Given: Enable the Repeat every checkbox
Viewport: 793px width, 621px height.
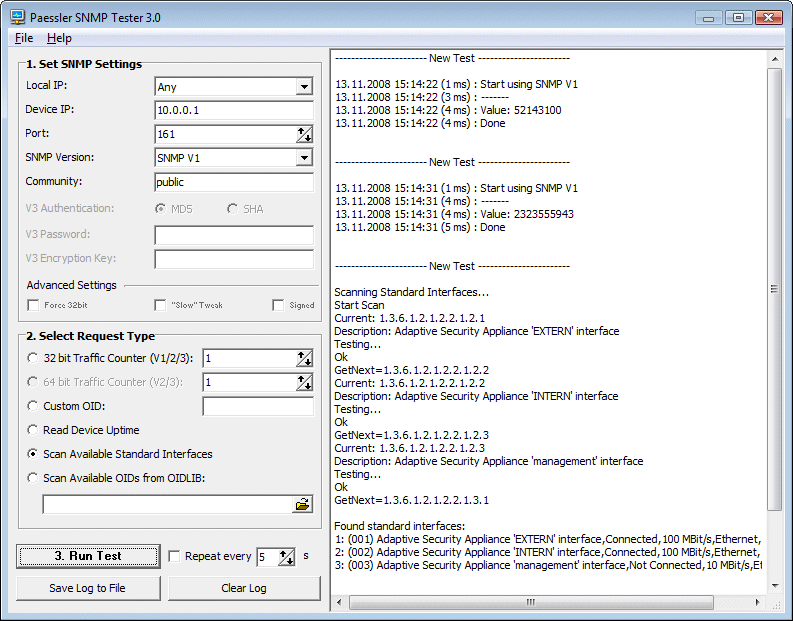Looking at the screenshot, I should tap(175, 557).
